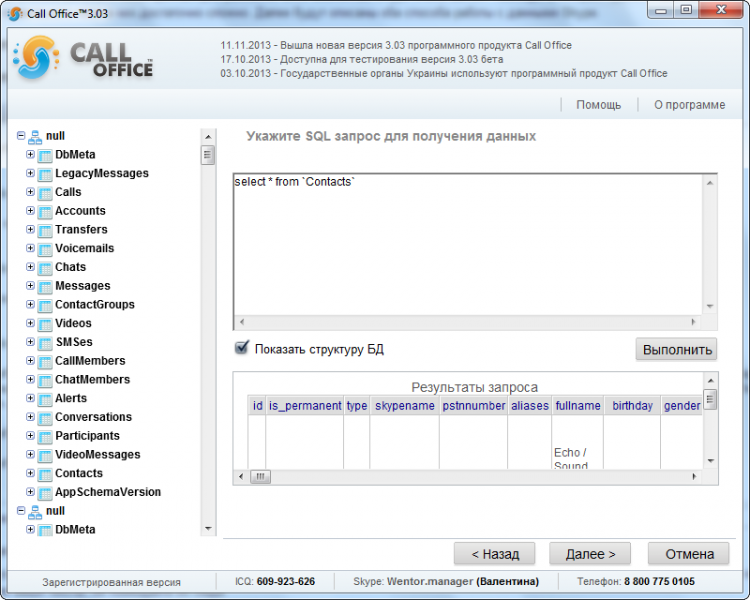The image size is (750, 600).
Task: Toggle the 'Показать структуру БД' checkbox
Action: 242,347
